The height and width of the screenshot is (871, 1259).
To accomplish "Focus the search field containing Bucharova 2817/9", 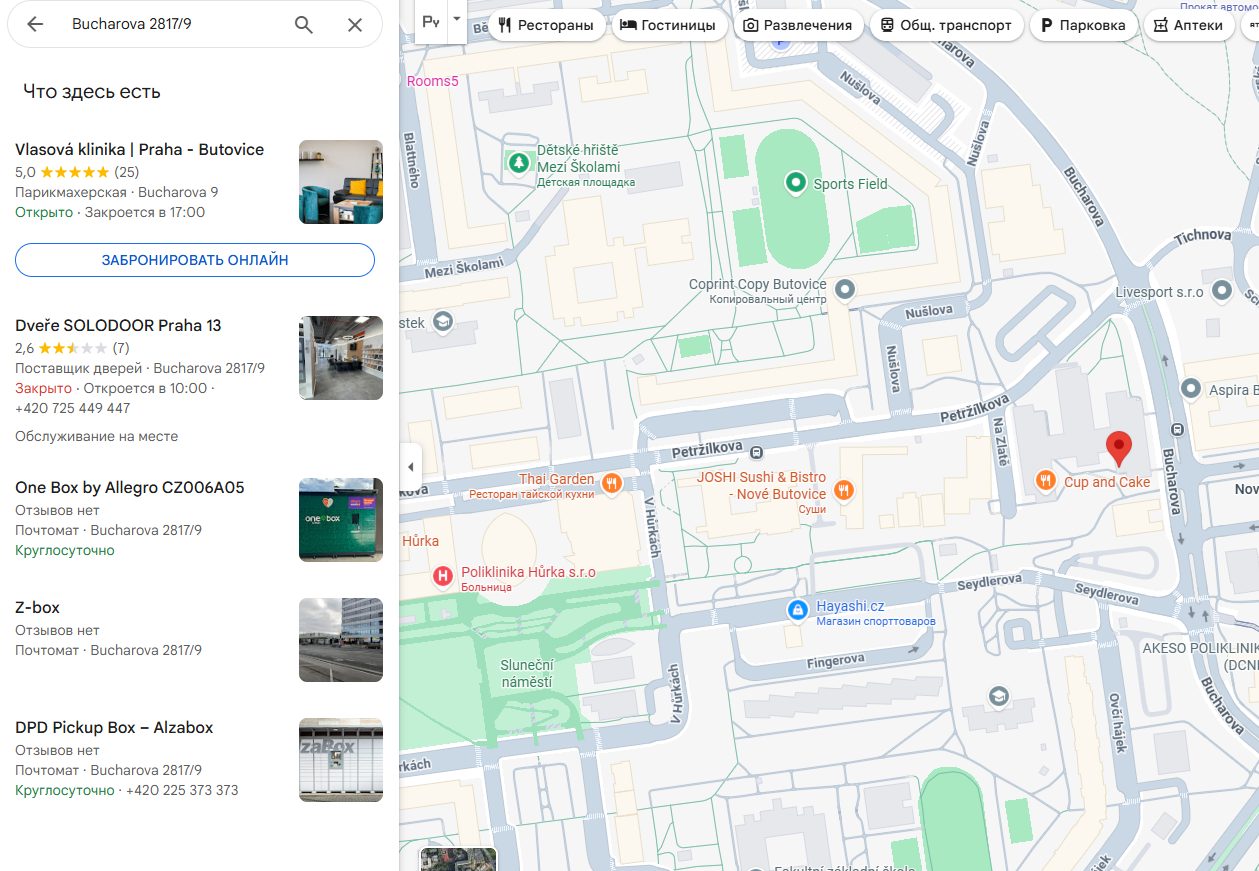I will click(175, 25).
